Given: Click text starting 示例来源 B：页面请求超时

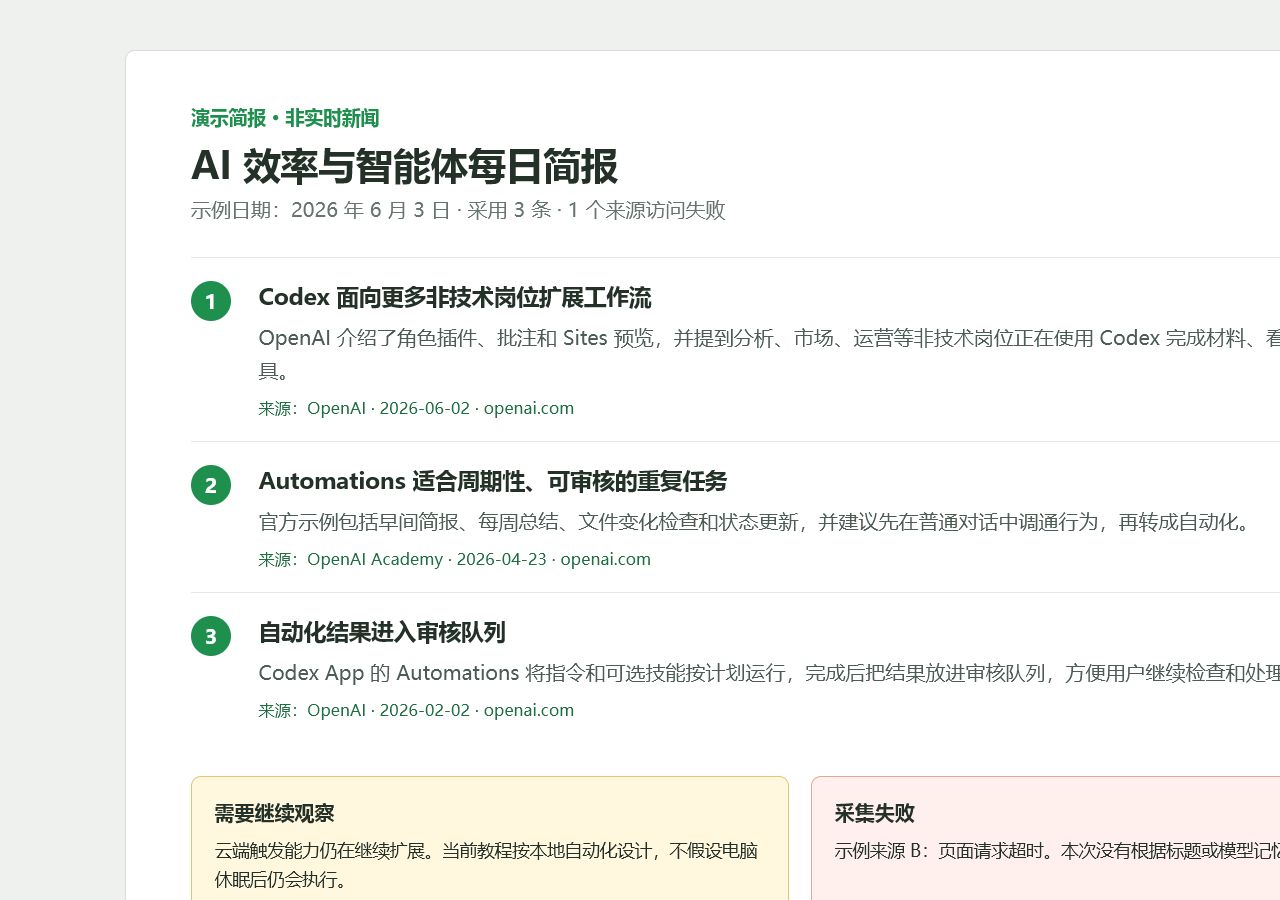Looking at the screenshot, I should 1057,851.
